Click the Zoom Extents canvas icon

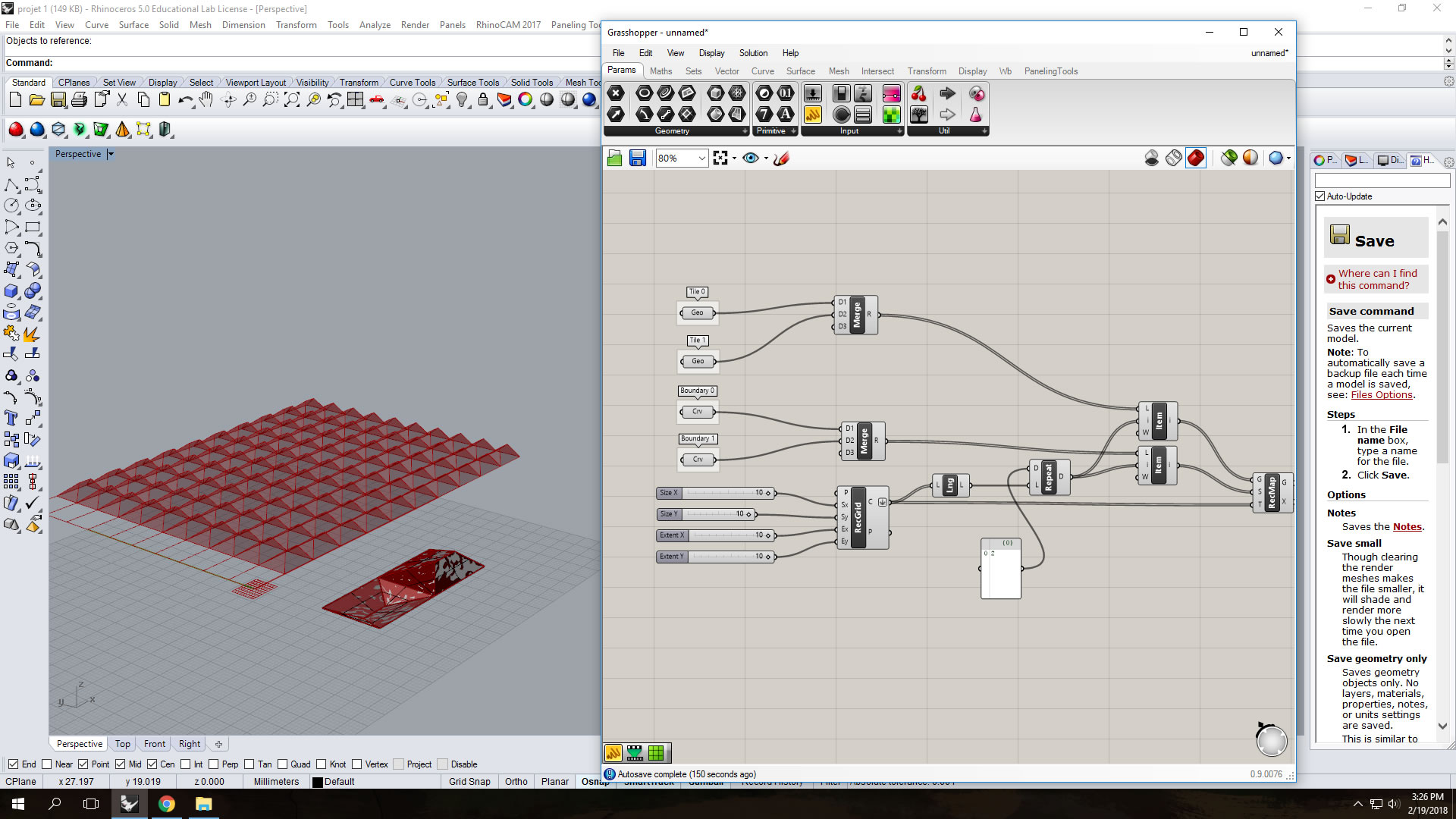pos(720,158)
